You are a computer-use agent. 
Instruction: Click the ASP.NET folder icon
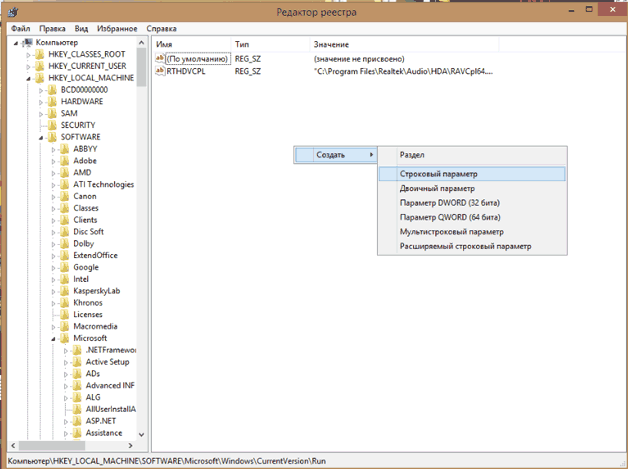coord(76,421)
